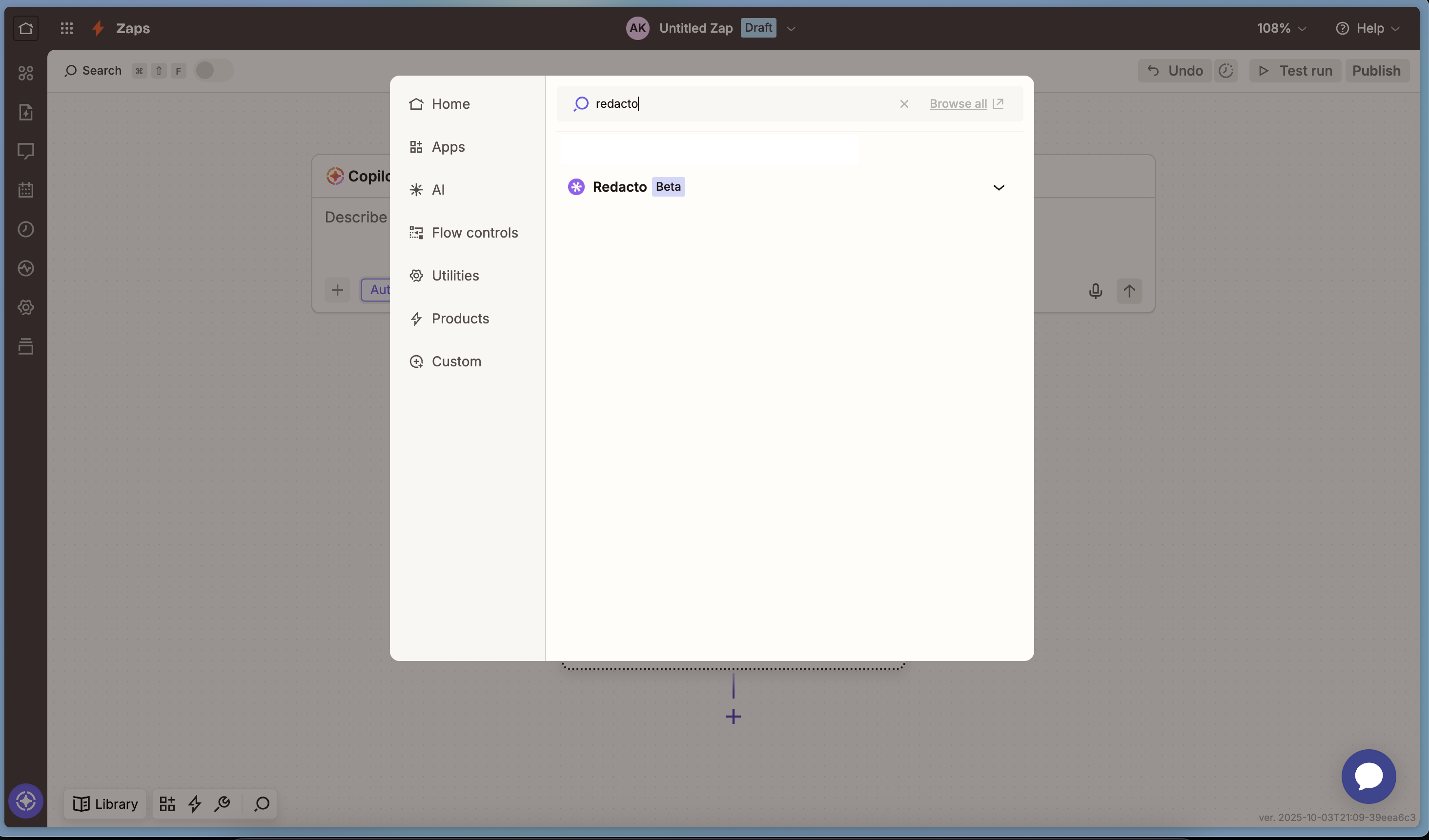The height and width of the screenshot is (840, 1429).
Task: Open the apps grid launcher icon
Action: (x=67, y=28)
